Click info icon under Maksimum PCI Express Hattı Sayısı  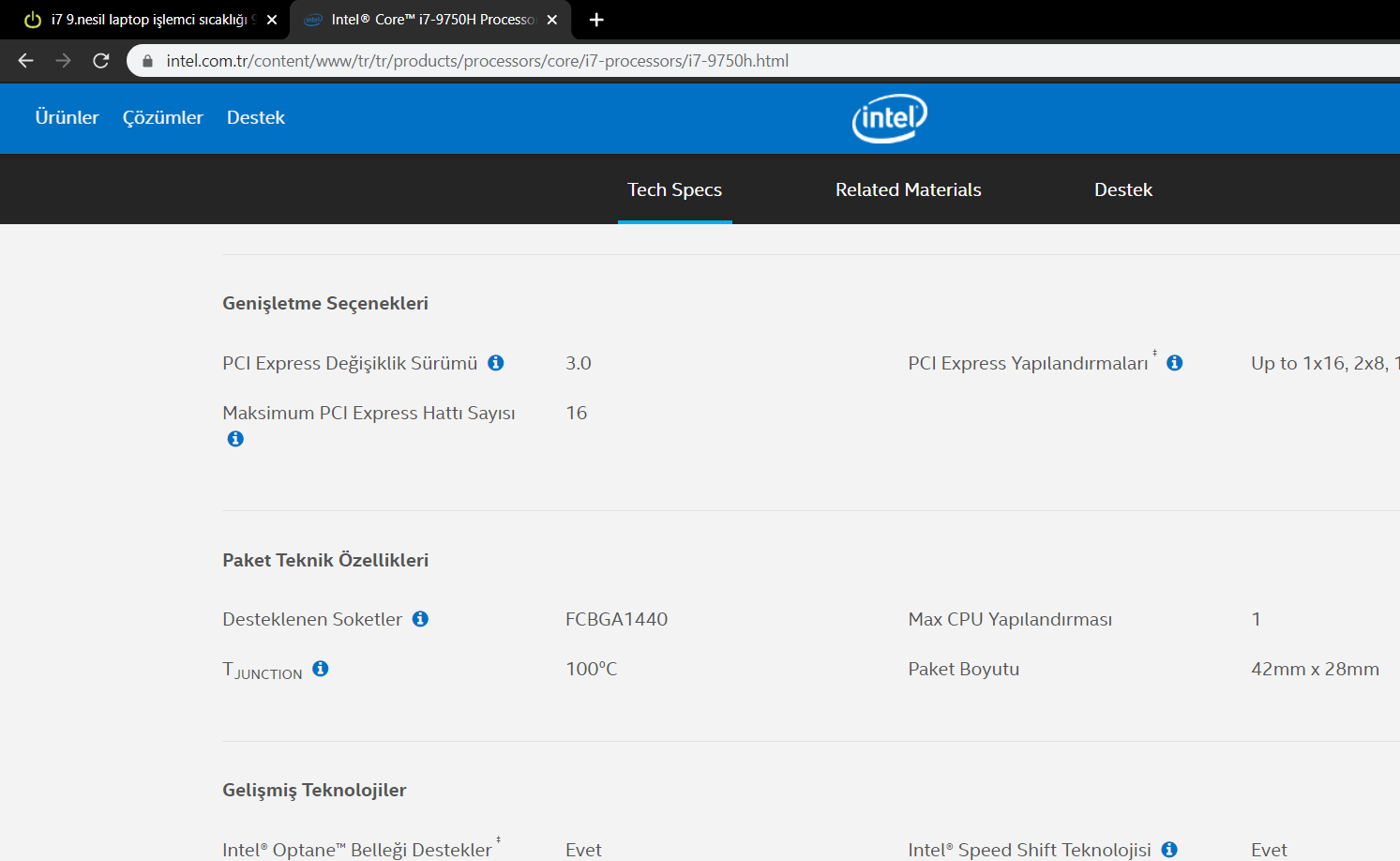click(235, 439)
